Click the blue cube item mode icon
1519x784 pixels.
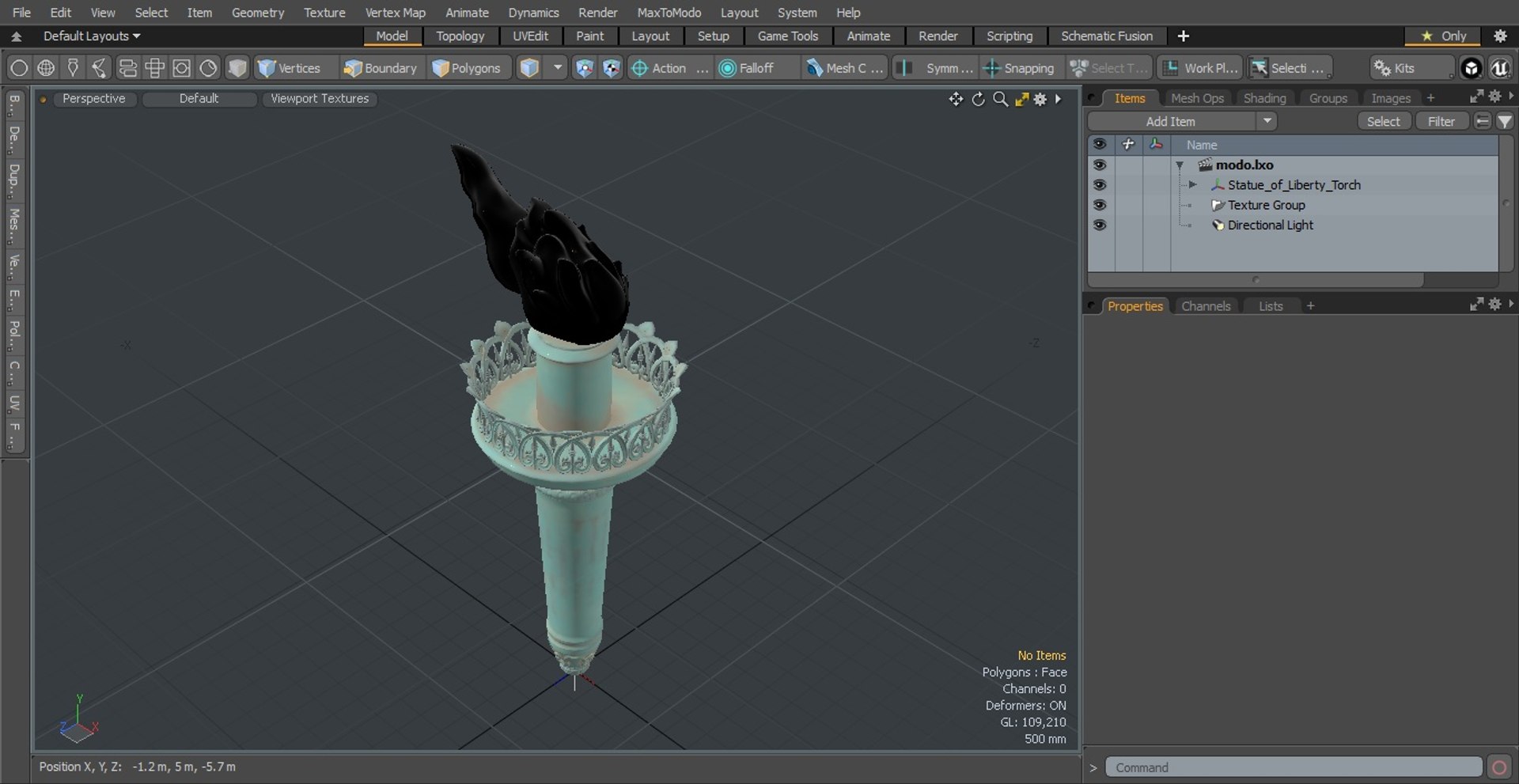(x=529, y=68)
